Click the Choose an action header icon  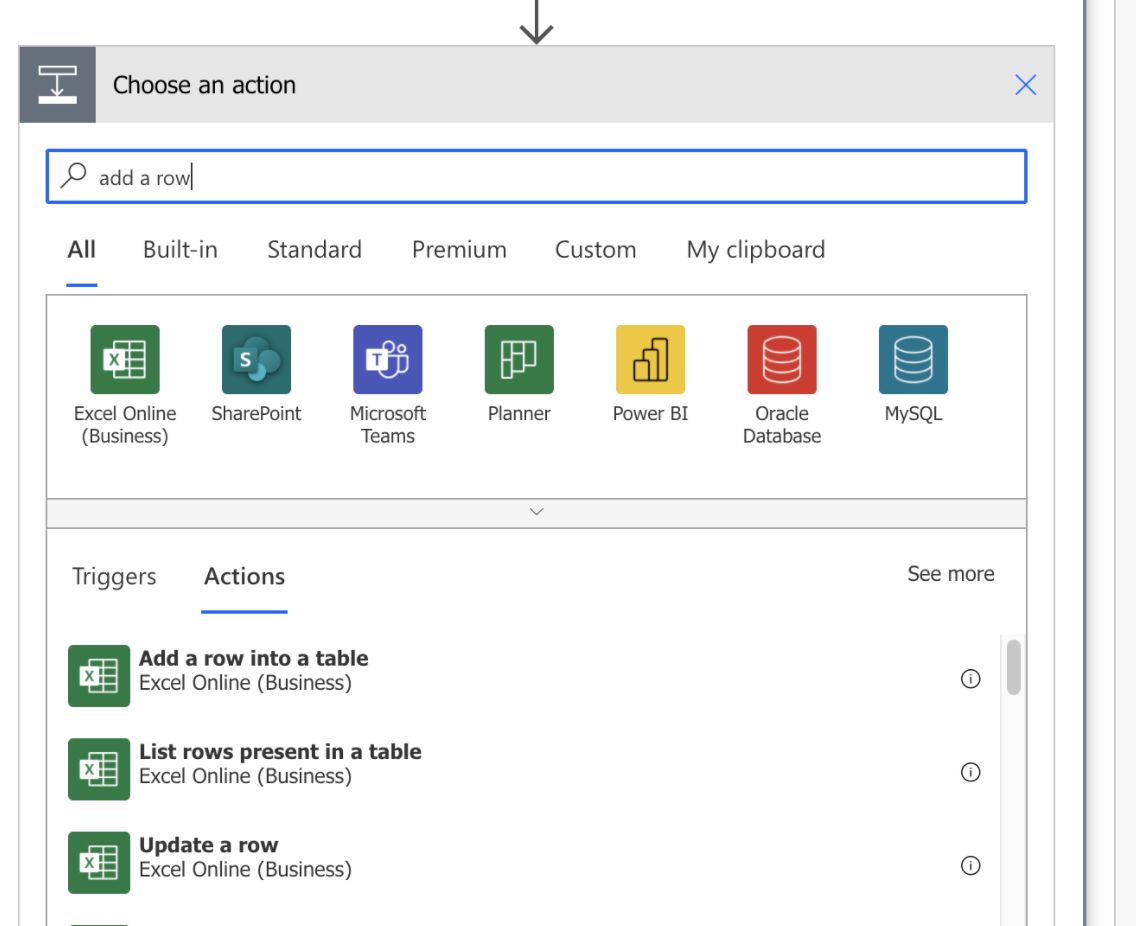(x=57, y=85)
